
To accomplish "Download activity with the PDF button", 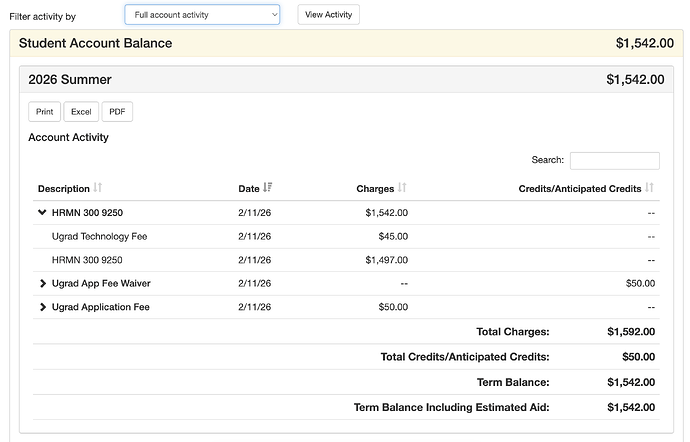I will [117, 112].
